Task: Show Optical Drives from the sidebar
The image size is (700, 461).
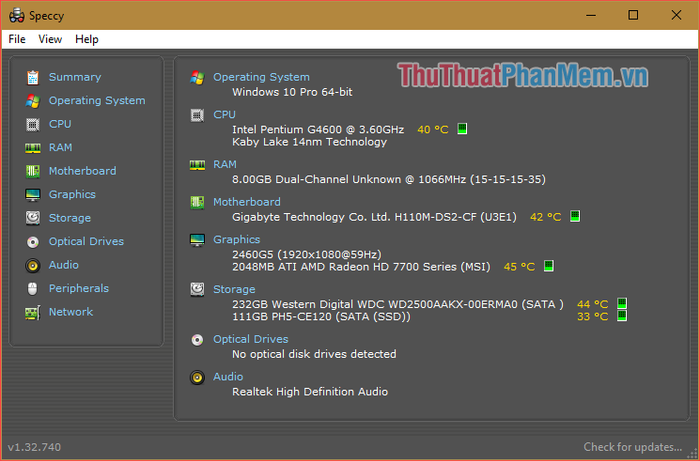Action: click(86, 241)
